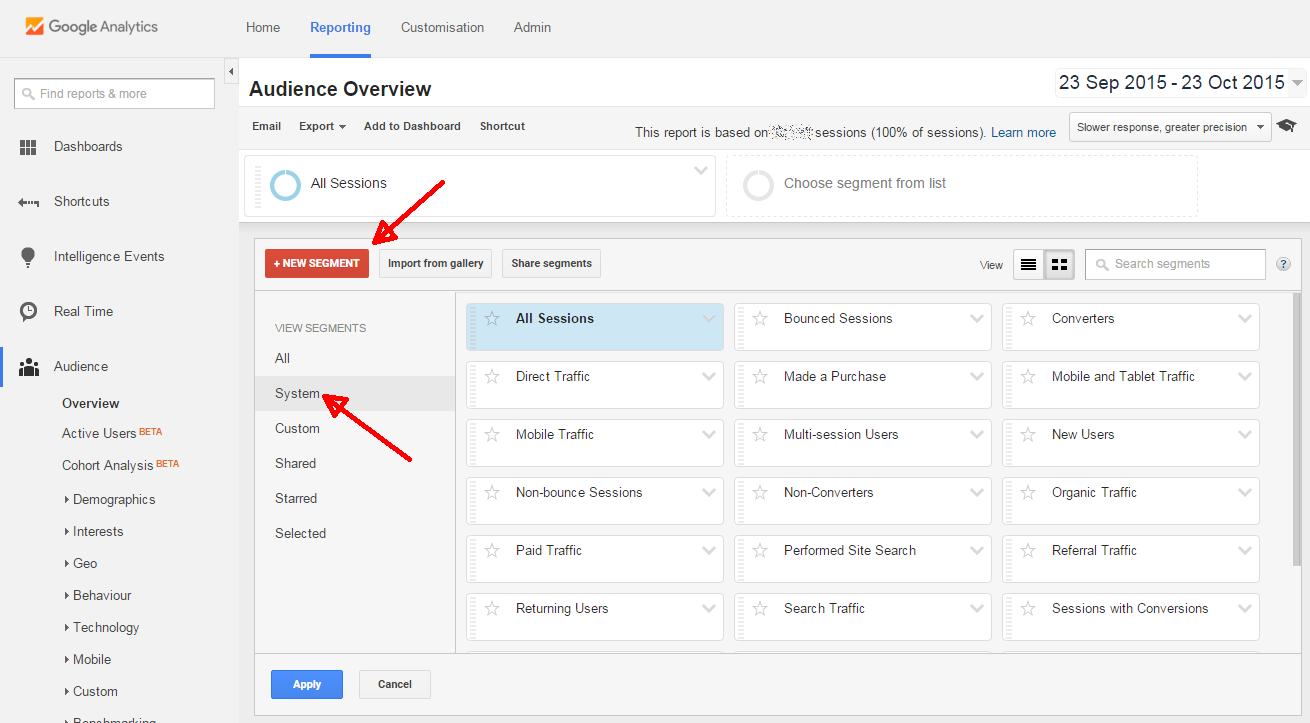Click the segment list vertical scrollbar

tap(1296, 430)
